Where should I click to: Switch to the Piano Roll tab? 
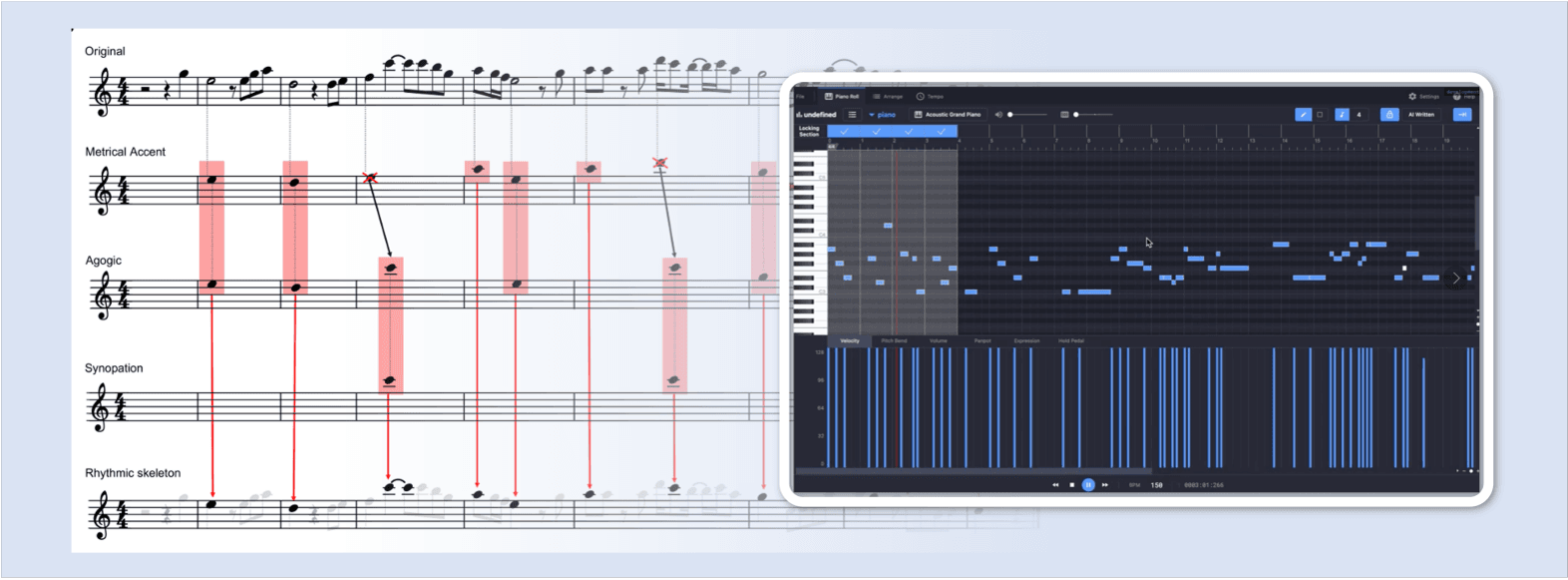842,97
